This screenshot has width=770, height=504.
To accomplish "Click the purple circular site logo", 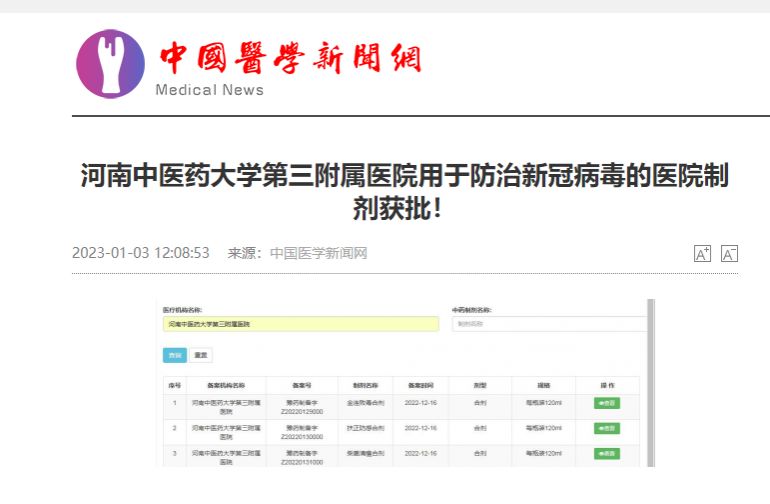I will coord(111,64).
